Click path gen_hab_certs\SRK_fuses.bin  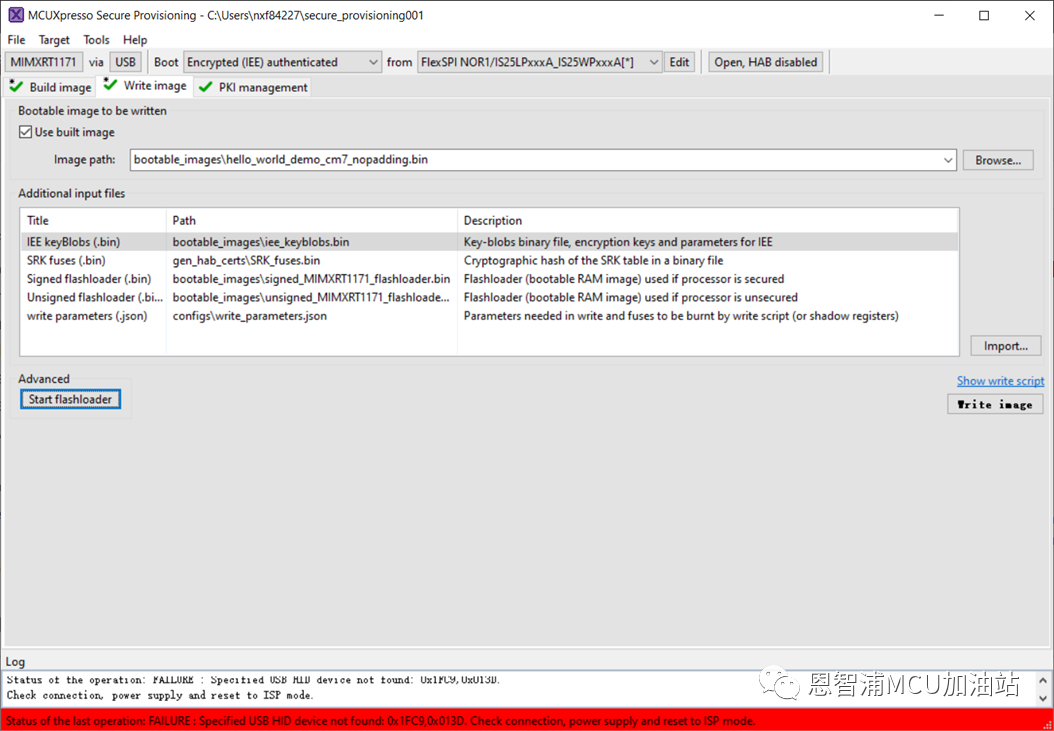point(247,260)
